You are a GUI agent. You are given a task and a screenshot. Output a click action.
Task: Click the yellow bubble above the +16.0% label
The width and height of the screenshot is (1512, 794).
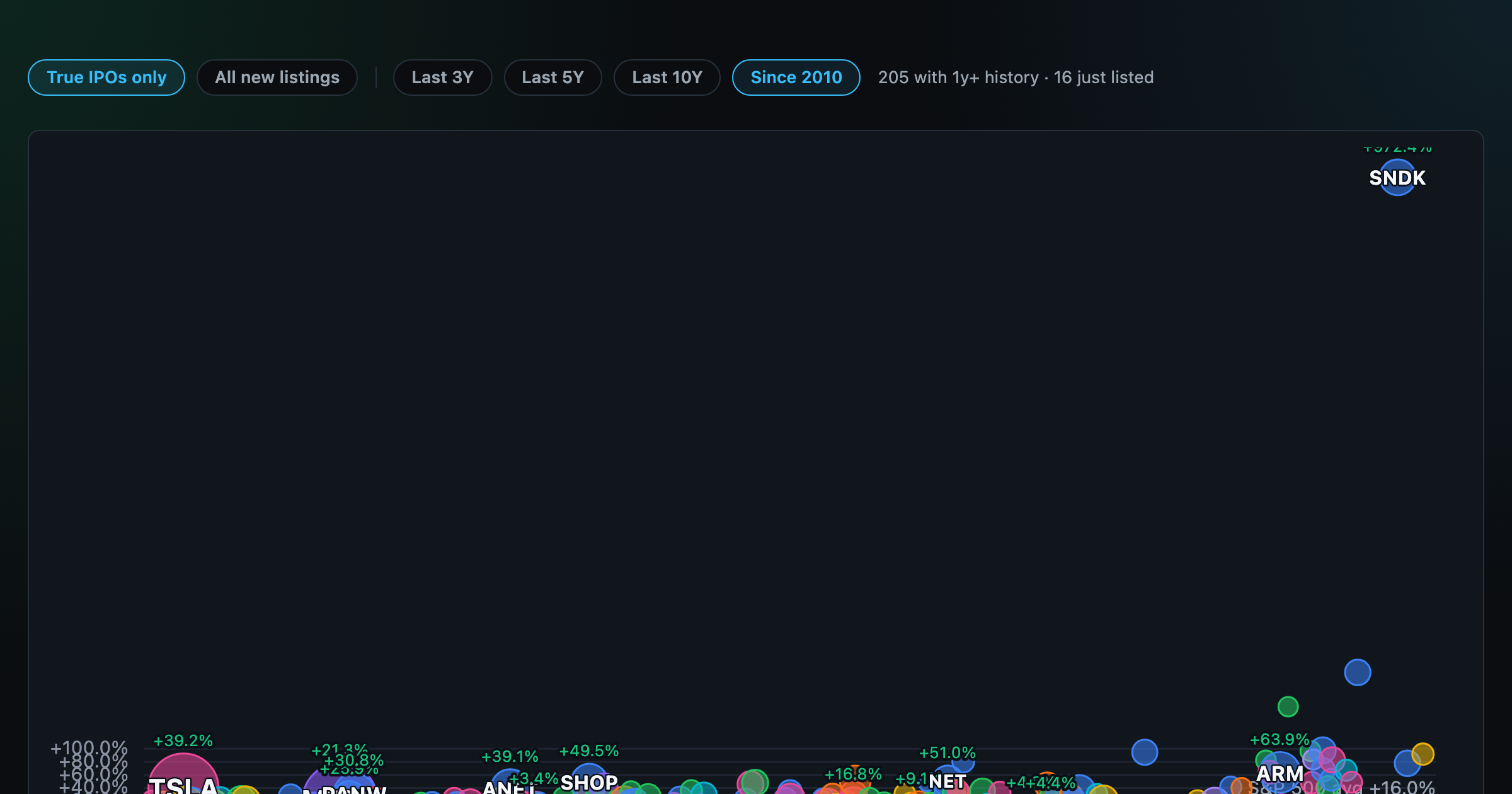pyautogui.click(x=1423, y=754)
